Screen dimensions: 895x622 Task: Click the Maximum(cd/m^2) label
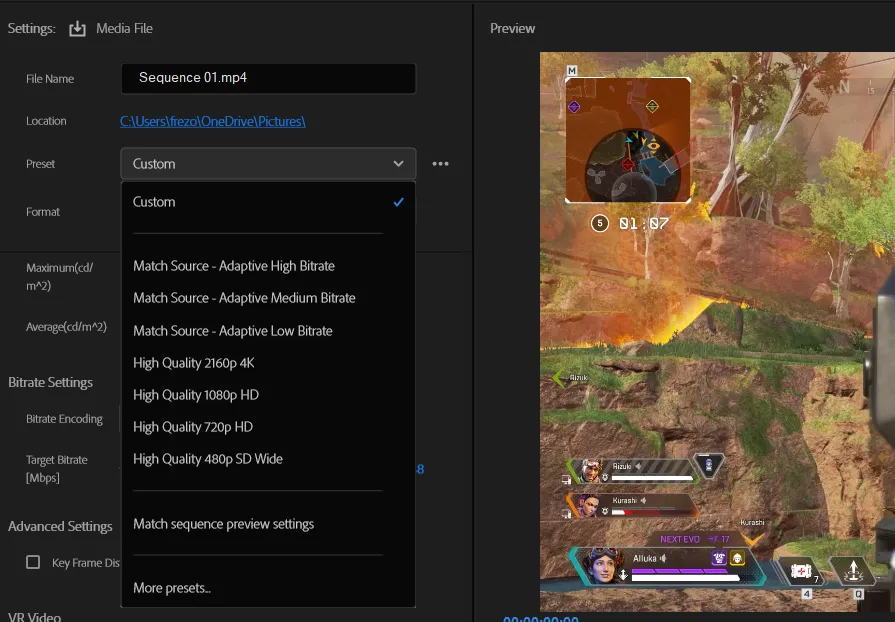pos(59,276)
